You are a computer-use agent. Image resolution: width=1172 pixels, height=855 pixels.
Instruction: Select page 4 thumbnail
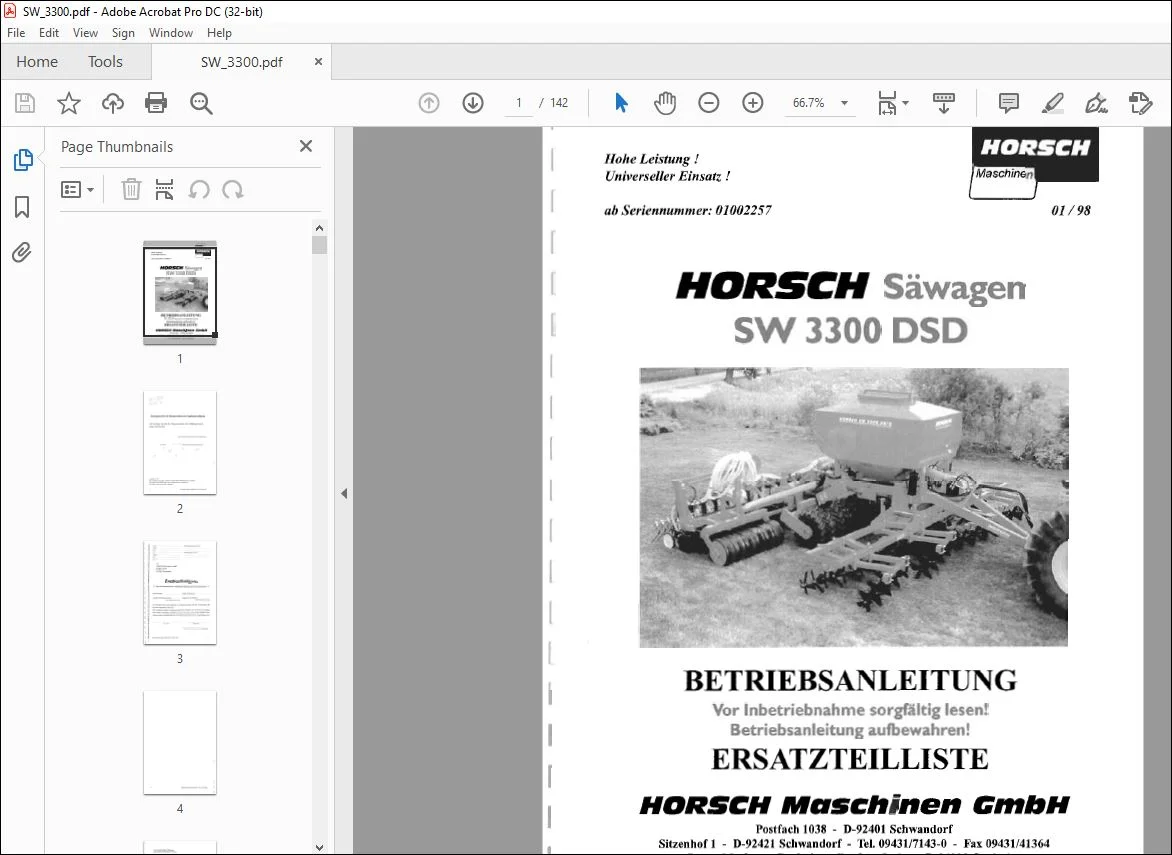180,743
